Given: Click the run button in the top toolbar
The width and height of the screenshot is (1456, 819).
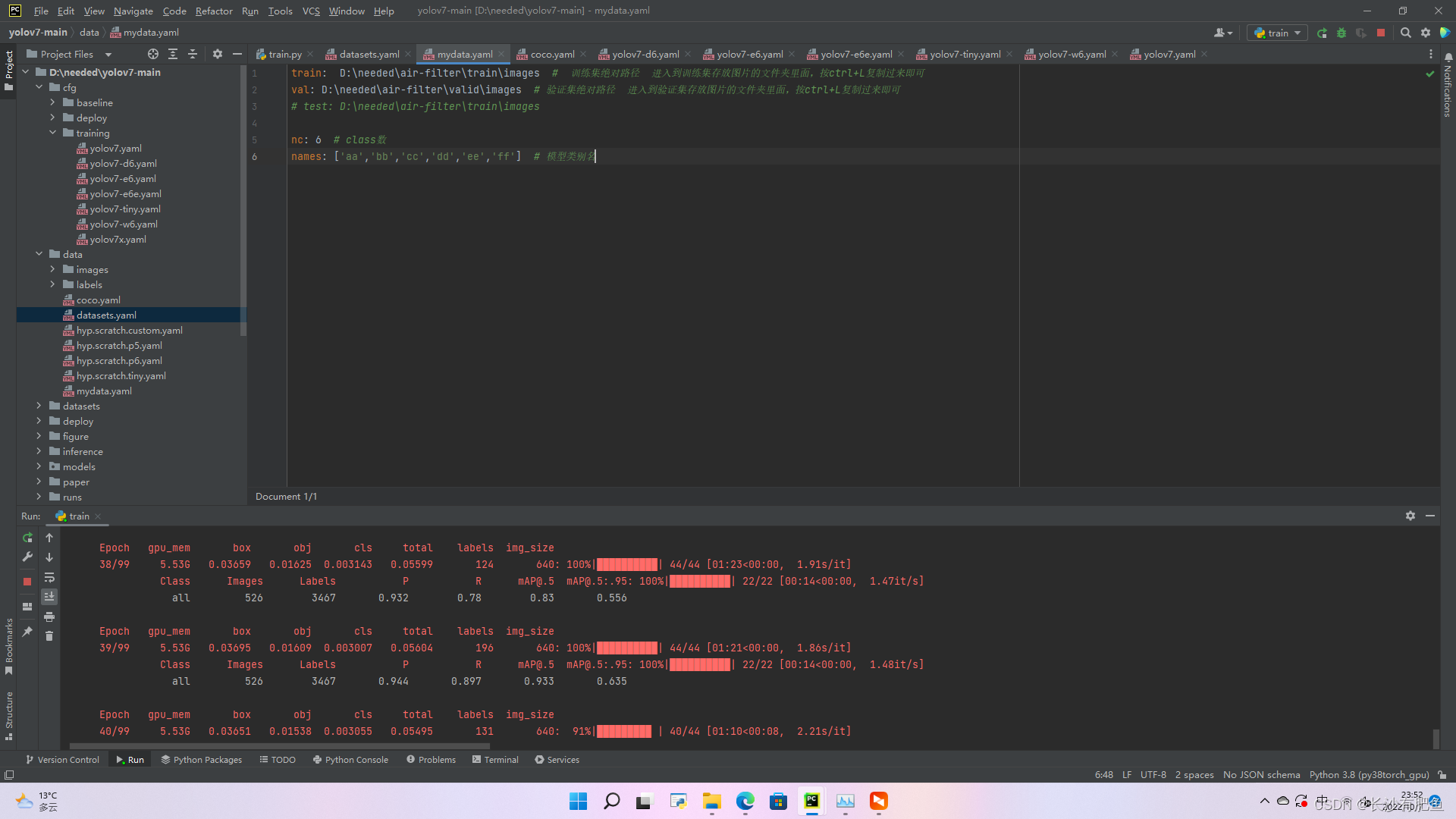Looking at the screenshot, I should (x=1322, y=33).
